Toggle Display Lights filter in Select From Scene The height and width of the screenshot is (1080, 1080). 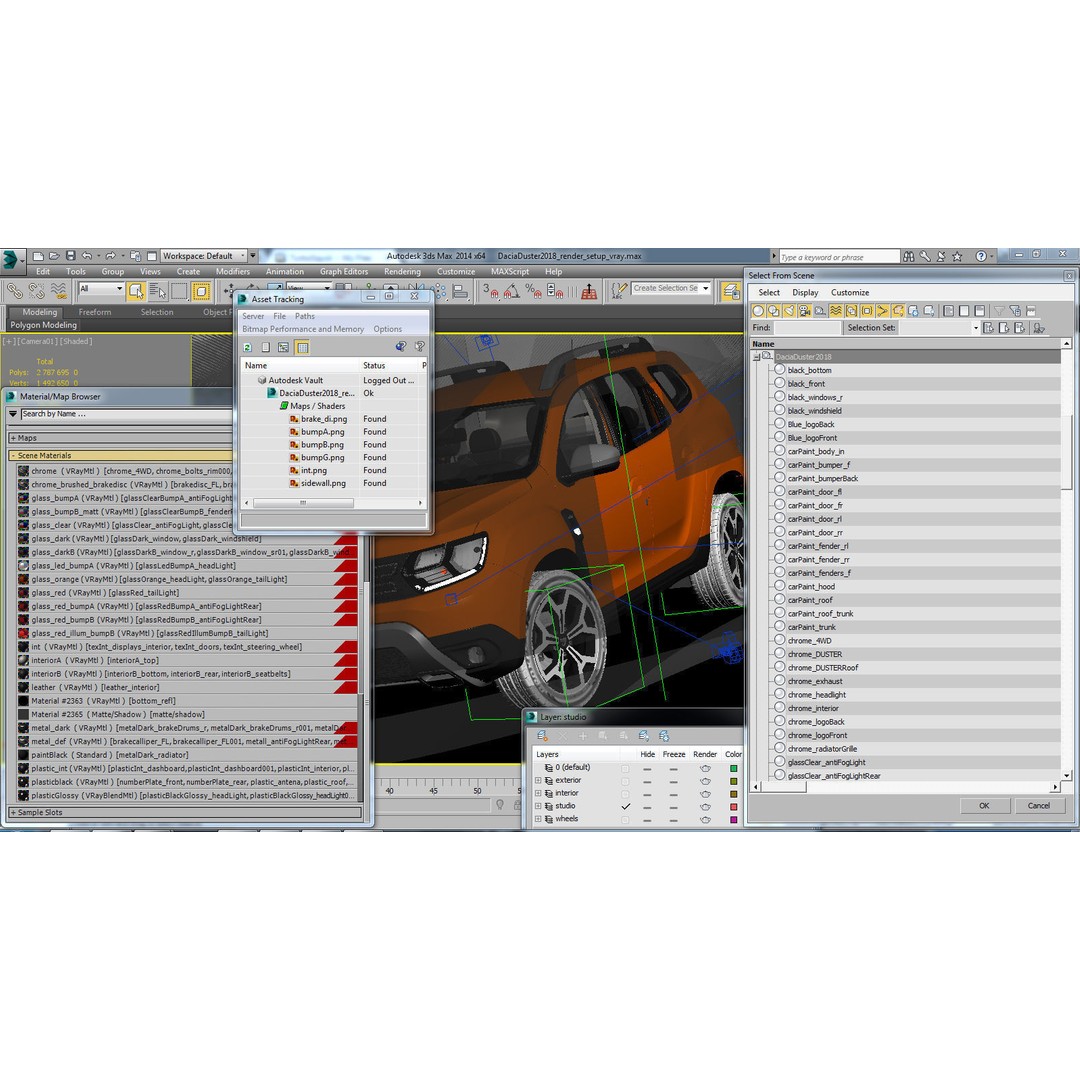click(x=789, y=311)
